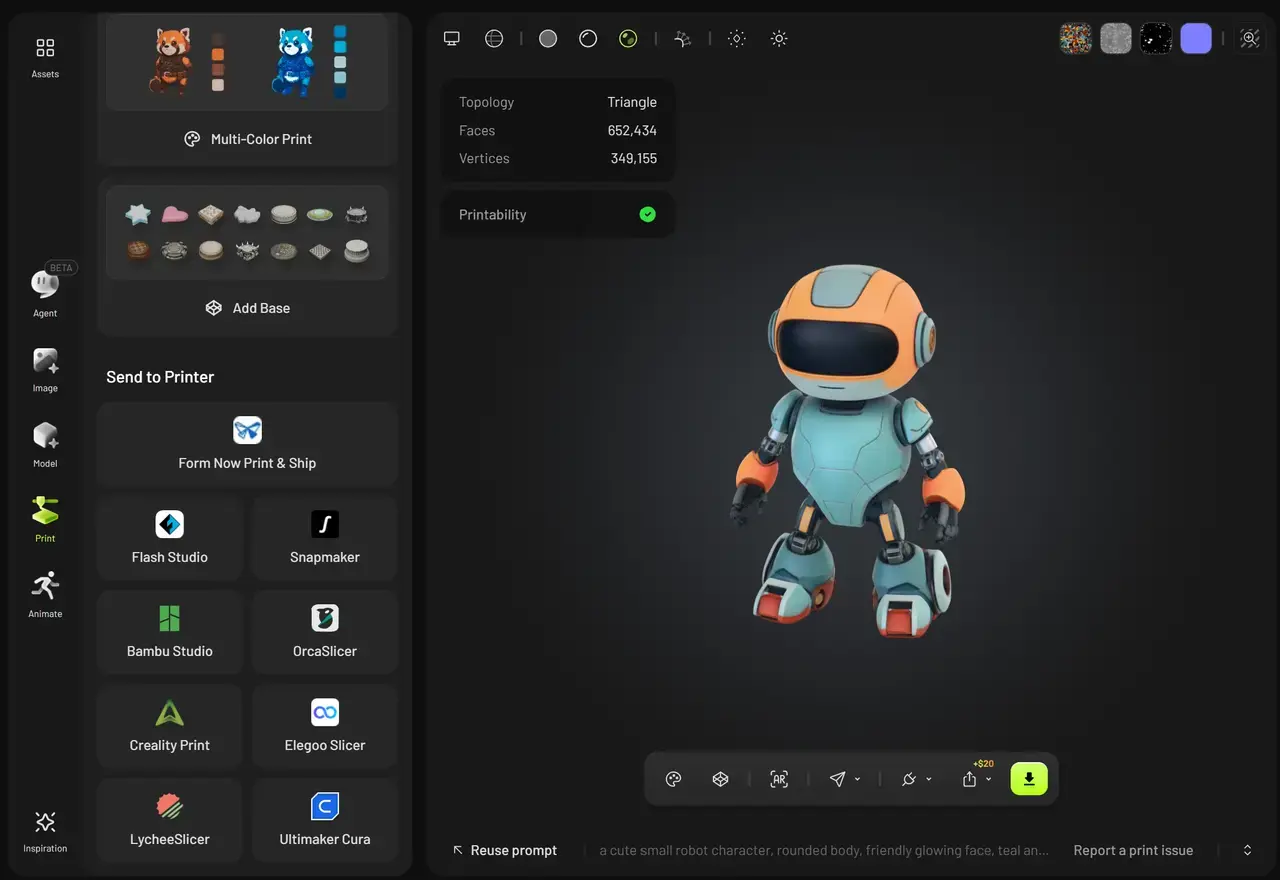Open the Animate section

(45, 595)
